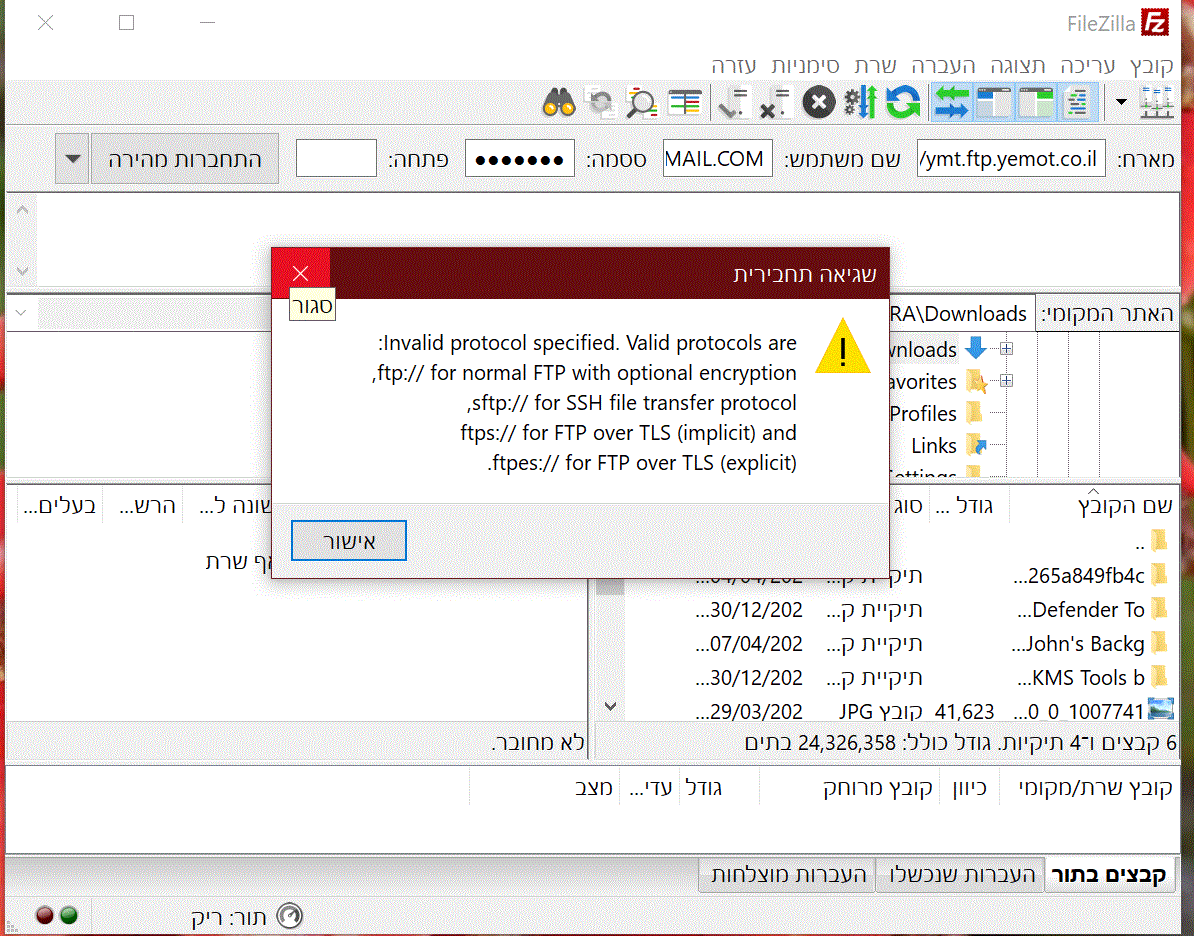The width and height of the screenshot is (1194, 936).
Task: Click the directory comparison magnifier icon
Action: pyautogui.click(x=641, y=102)
